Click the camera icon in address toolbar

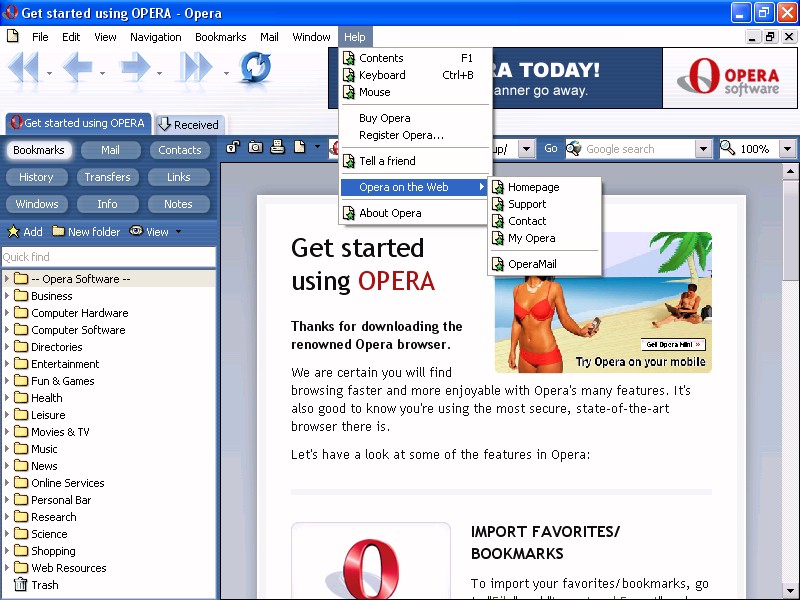[x=255, y=149]
